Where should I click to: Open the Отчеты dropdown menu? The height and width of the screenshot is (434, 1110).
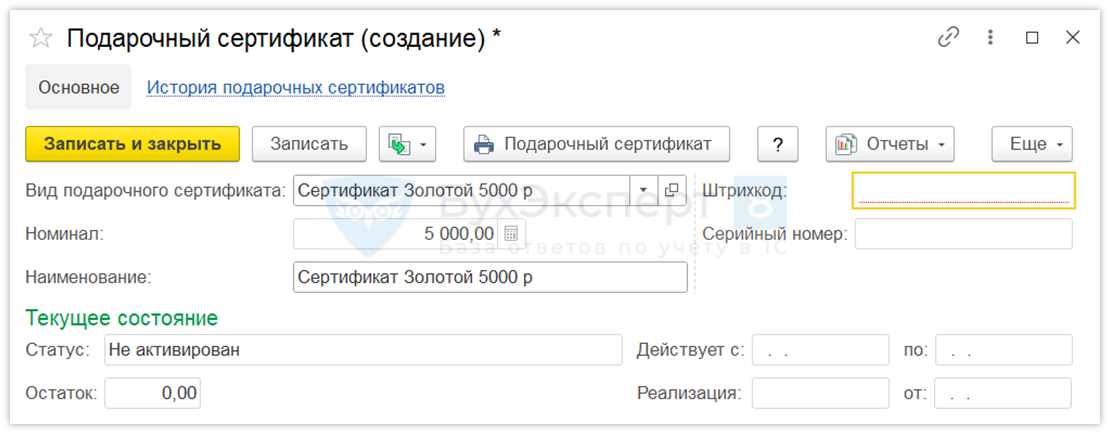tap(889, 144)
